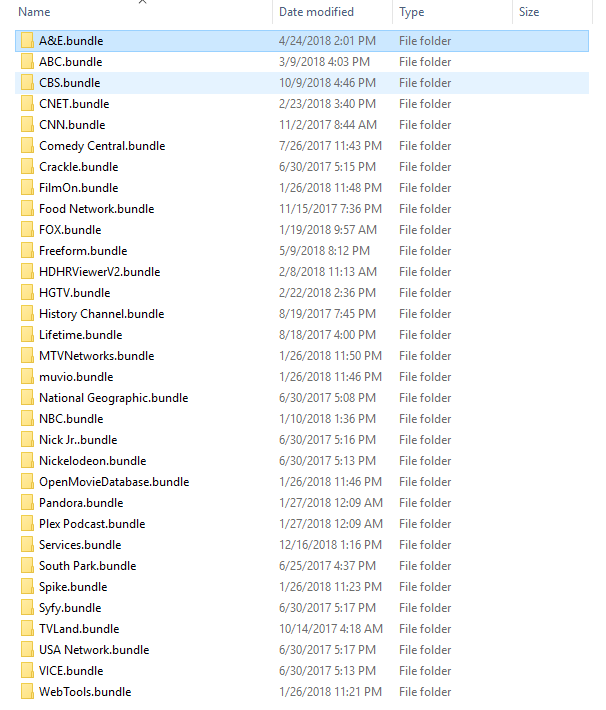Viewport: 606px width, 710px height.
Task: Click the CBS.bundle folder icon
Action: pyautogui.click(x=27, y=83)
